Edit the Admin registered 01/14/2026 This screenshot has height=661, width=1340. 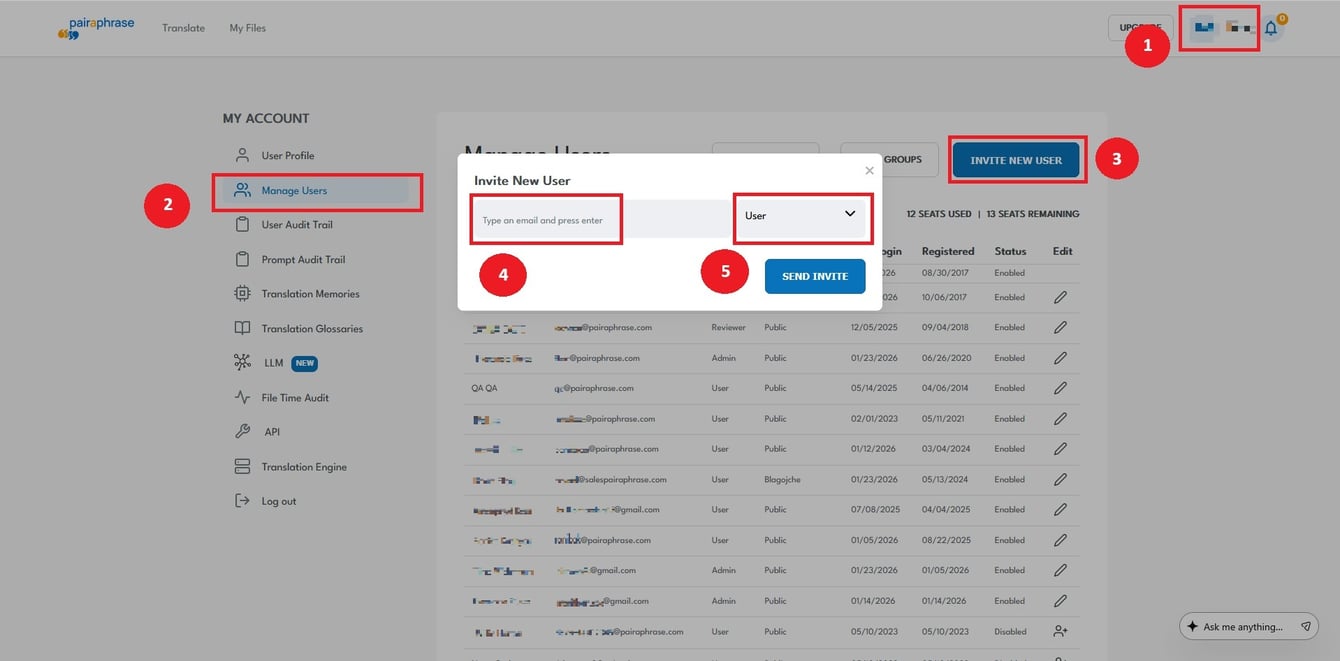[1060, 601]
